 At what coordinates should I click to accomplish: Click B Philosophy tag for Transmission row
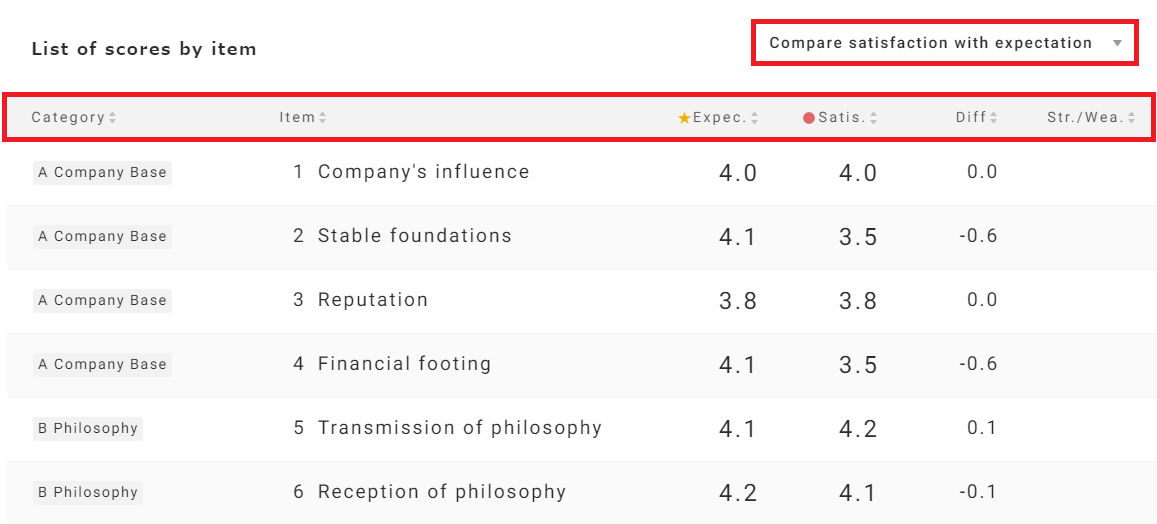click(x=88, y=428)
